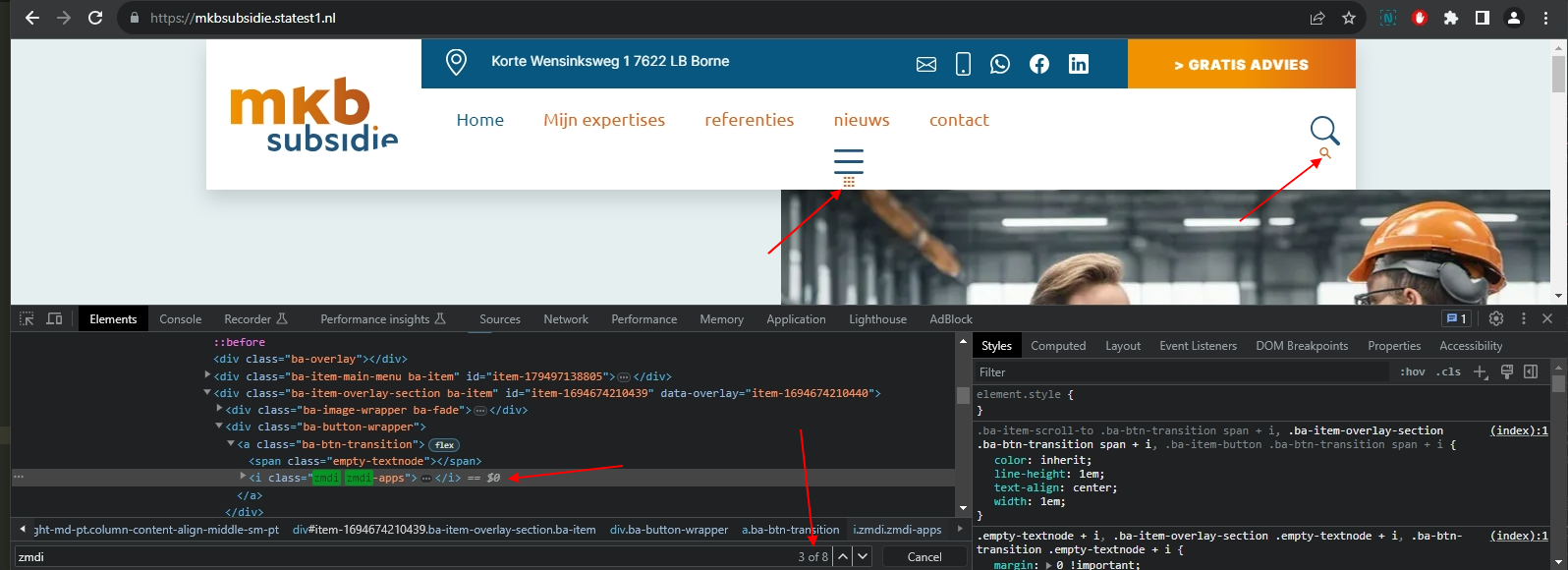
Task: Open the referenties navigation link
Action: [750, 120]
